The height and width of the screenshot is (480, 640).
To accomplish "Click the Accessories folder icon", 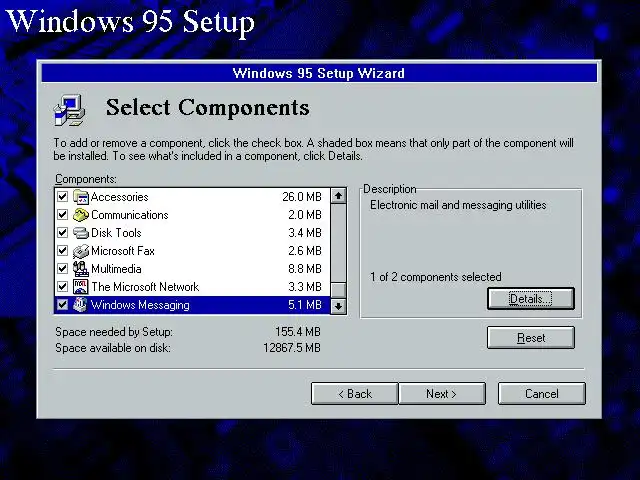I will point(81,197).
